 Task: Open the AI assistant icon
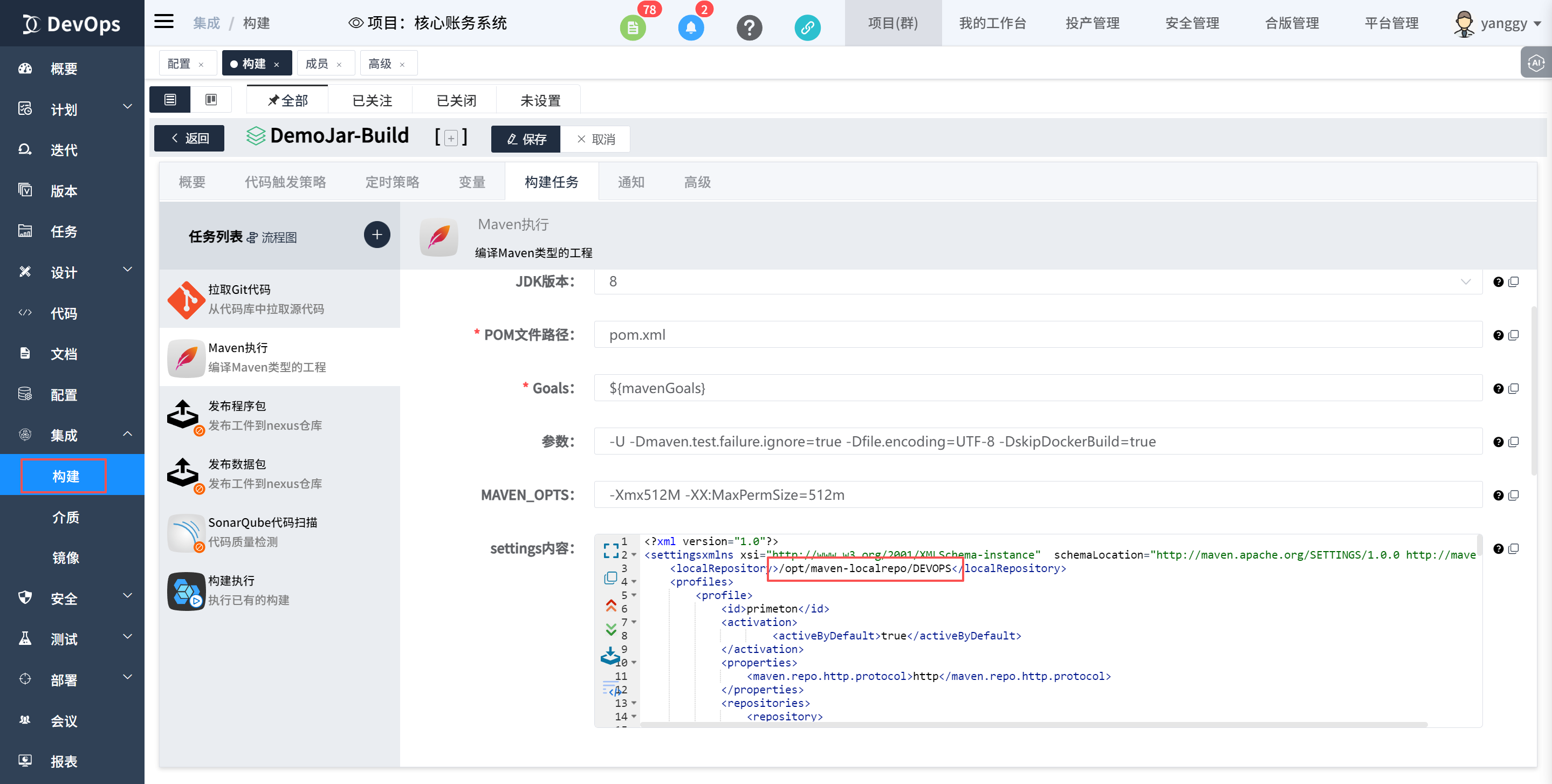(x=1535, y=63)
